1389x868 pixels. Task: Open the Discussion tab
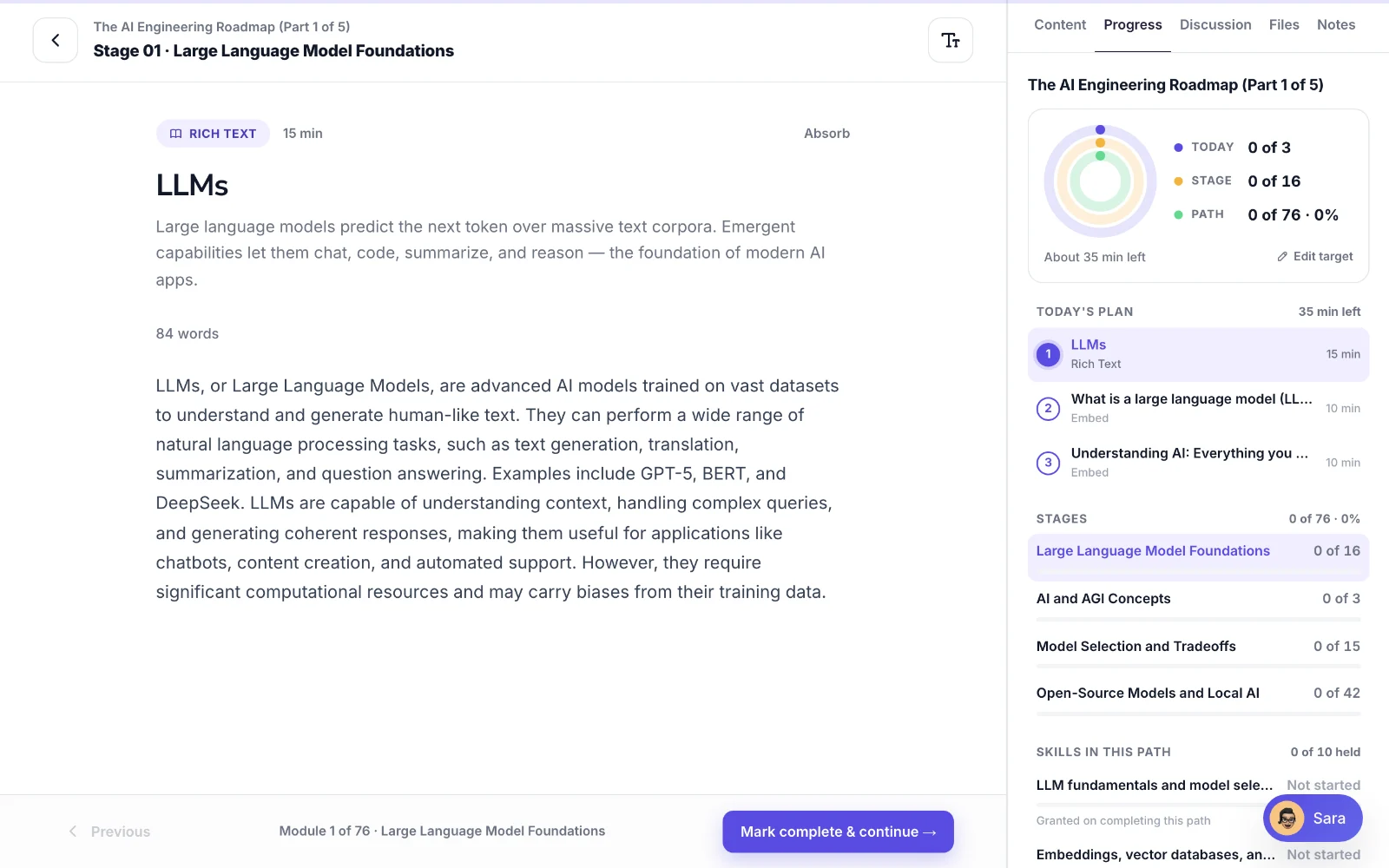tap(1215, 25)
